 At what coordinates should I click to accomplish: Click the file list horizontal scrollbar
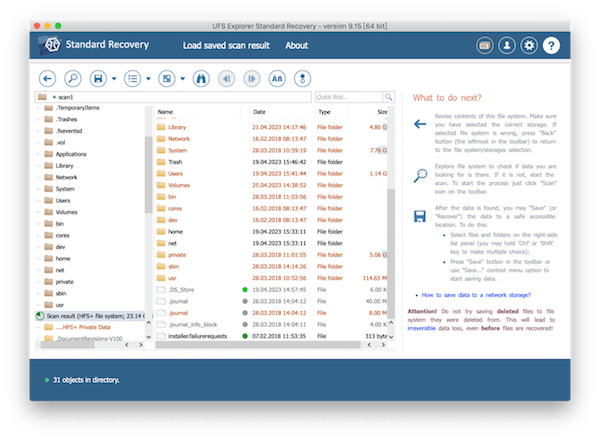tap(258, 345)
